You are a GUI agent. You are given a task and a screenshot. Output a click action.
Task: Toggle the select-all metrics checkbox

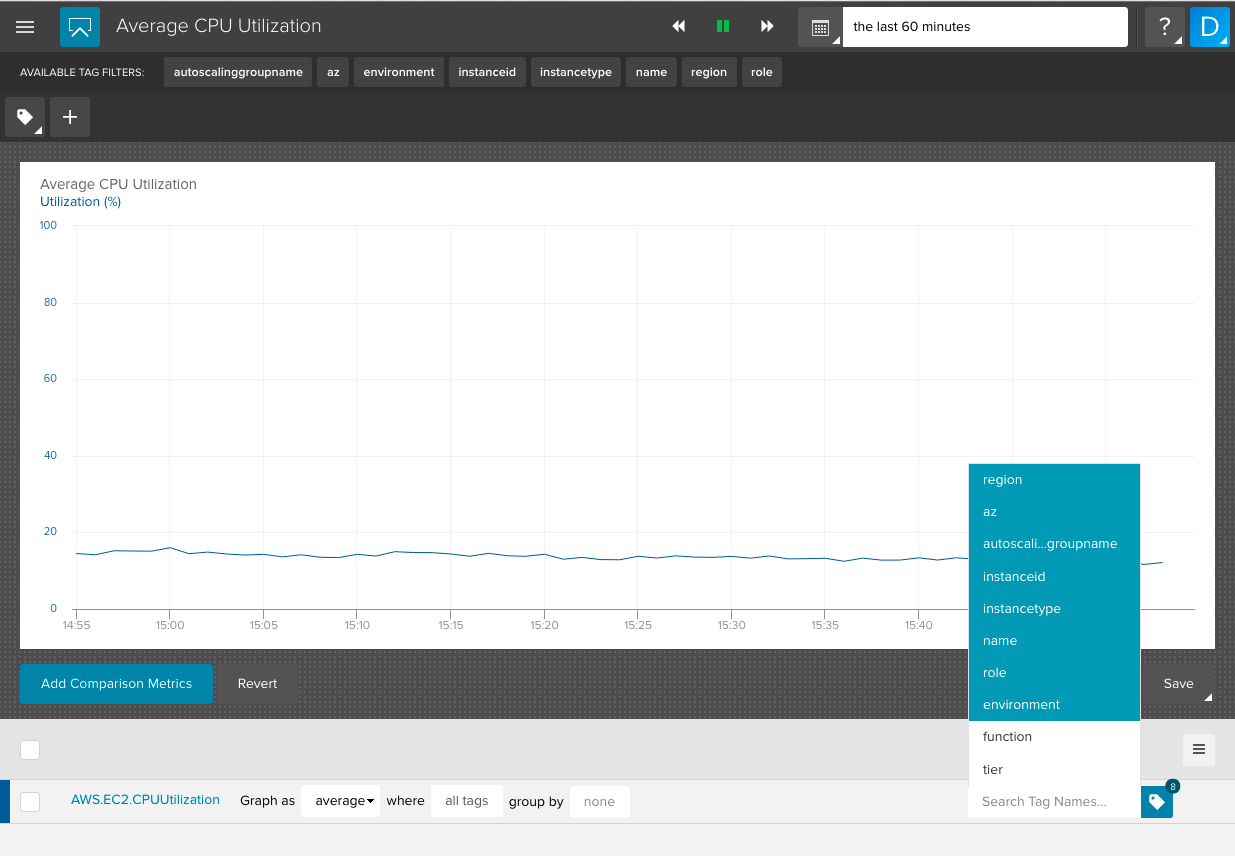30,750
